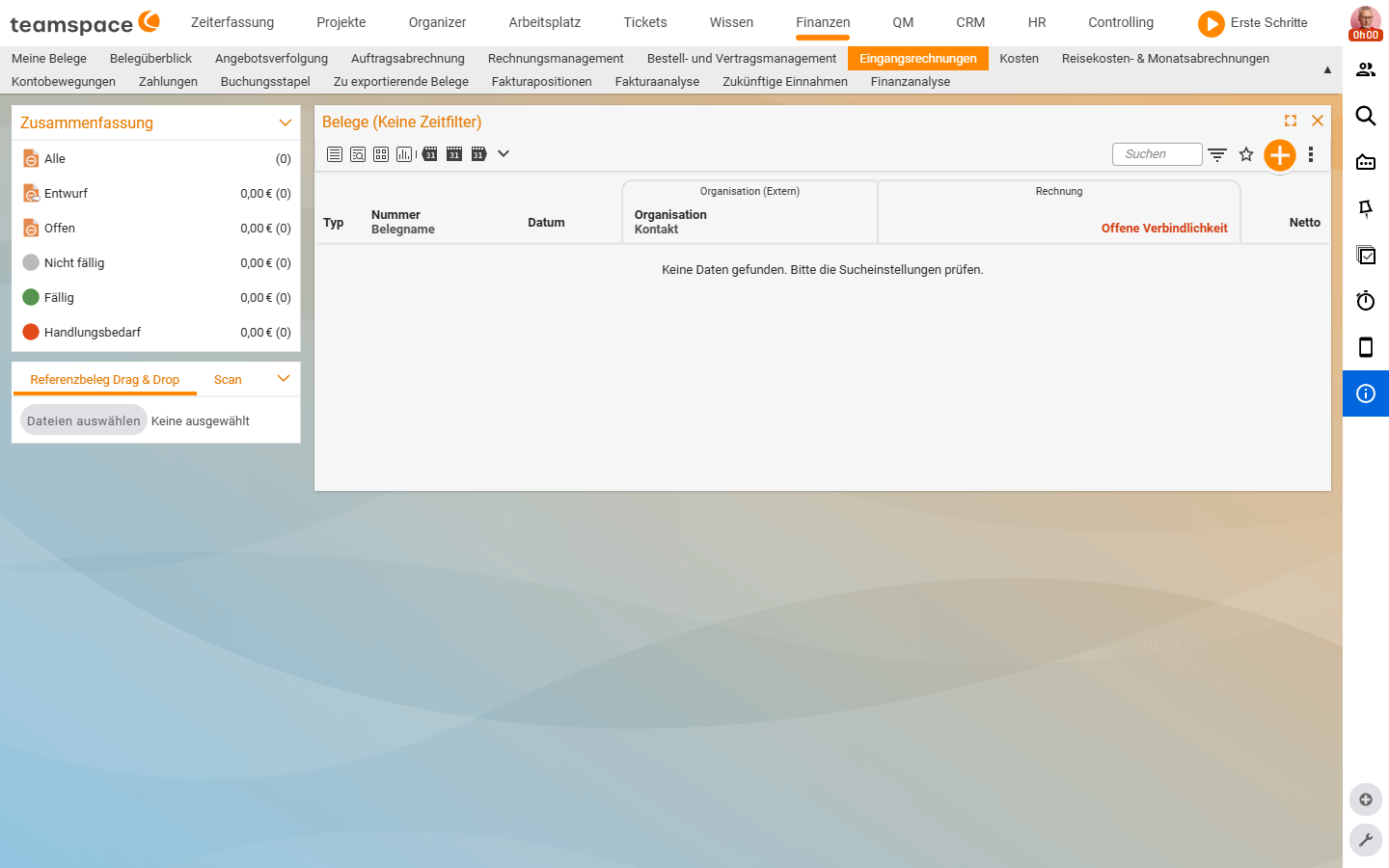The width and height of the screenshot is (1389, 868).
Task: Add a new Beleg with the orange plus
Action: click(x=1280, y=155)
